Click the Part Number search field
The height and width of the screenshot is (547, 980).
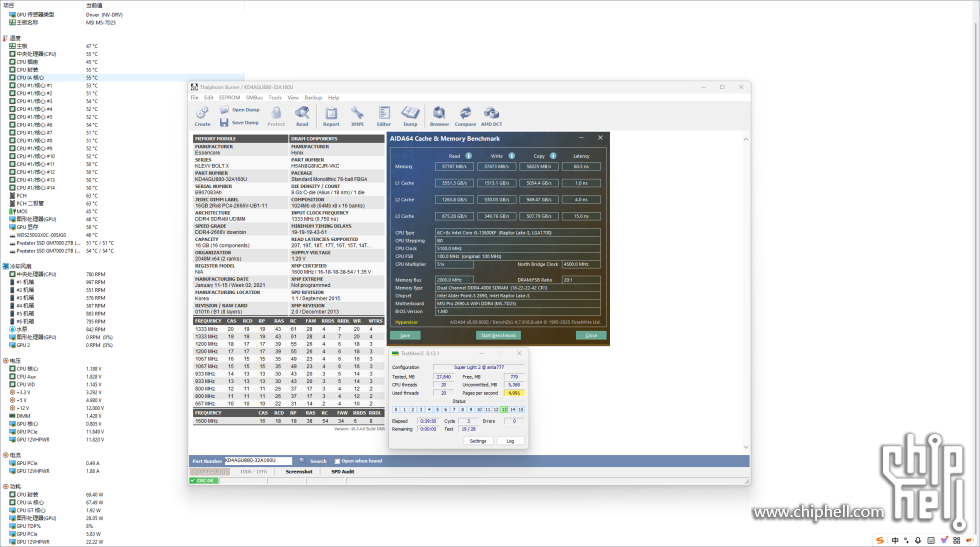(x=258, y=461)
